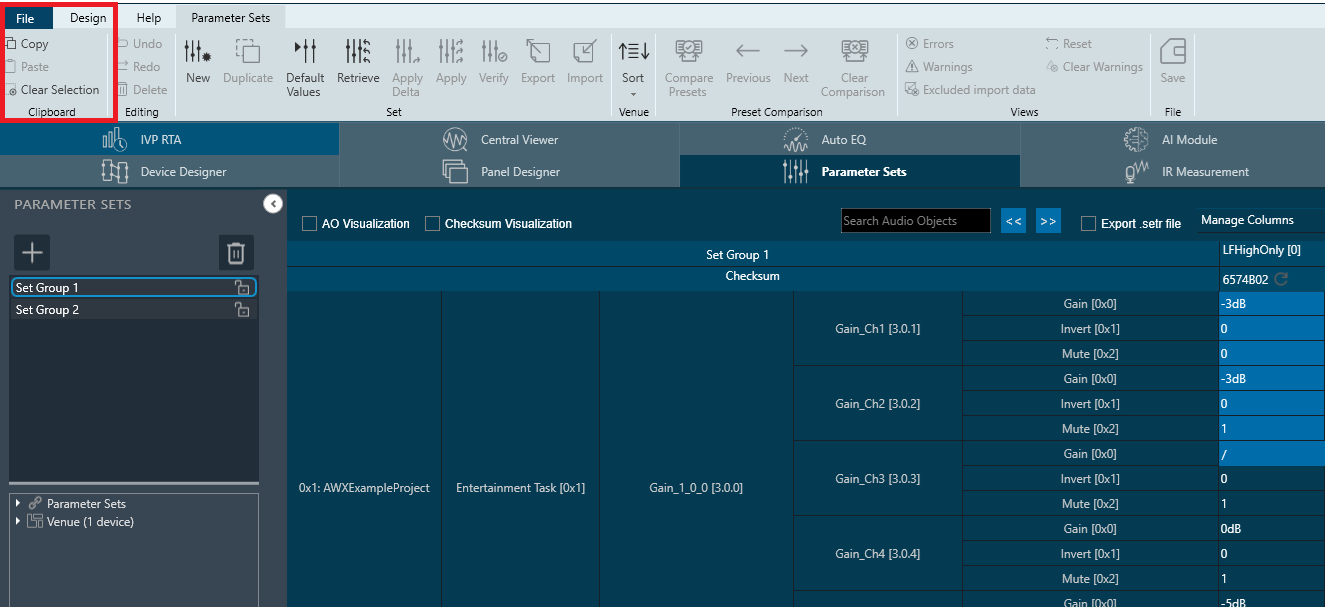Enable the Checksum Visualization checkbox
Image resolution: width=1325 pixels, height=607 pixels.
point(433,224)
